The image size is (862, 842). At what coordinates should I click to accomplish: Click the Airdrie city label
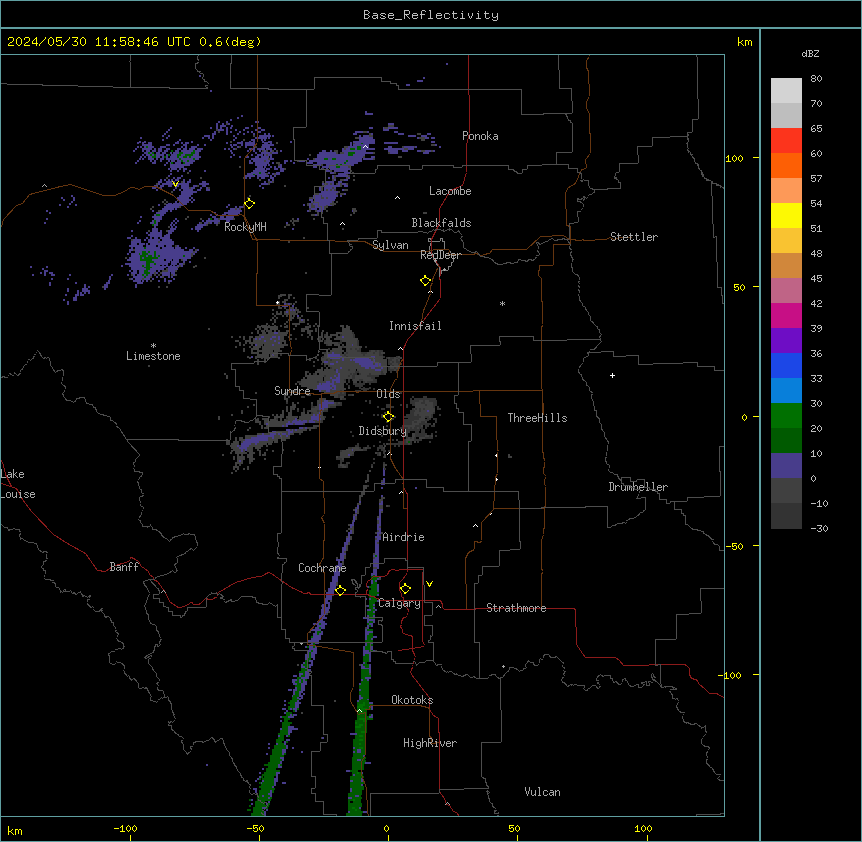click(x=403, y=537)
